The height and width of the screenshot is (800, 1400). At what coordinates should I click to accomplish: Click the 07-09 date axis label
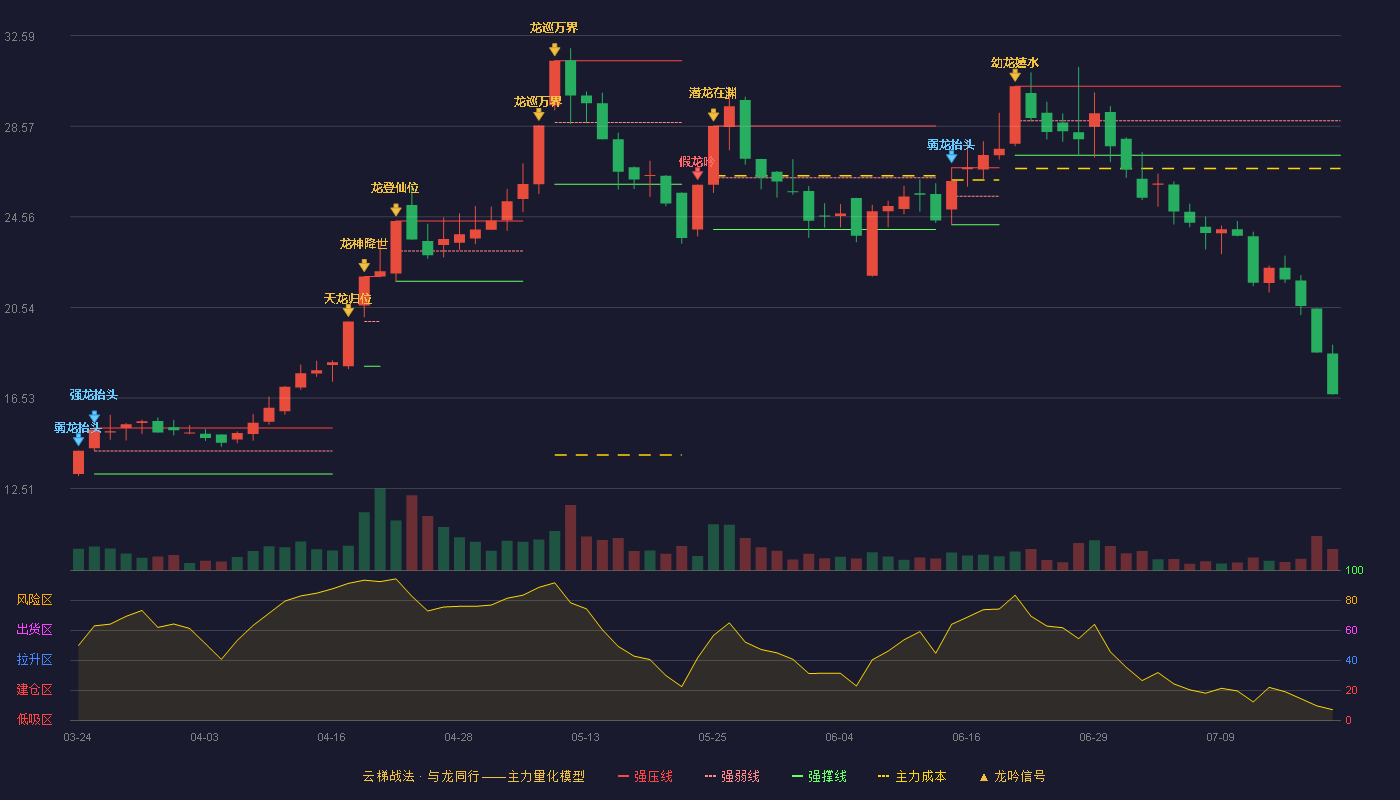[1220, 737]
